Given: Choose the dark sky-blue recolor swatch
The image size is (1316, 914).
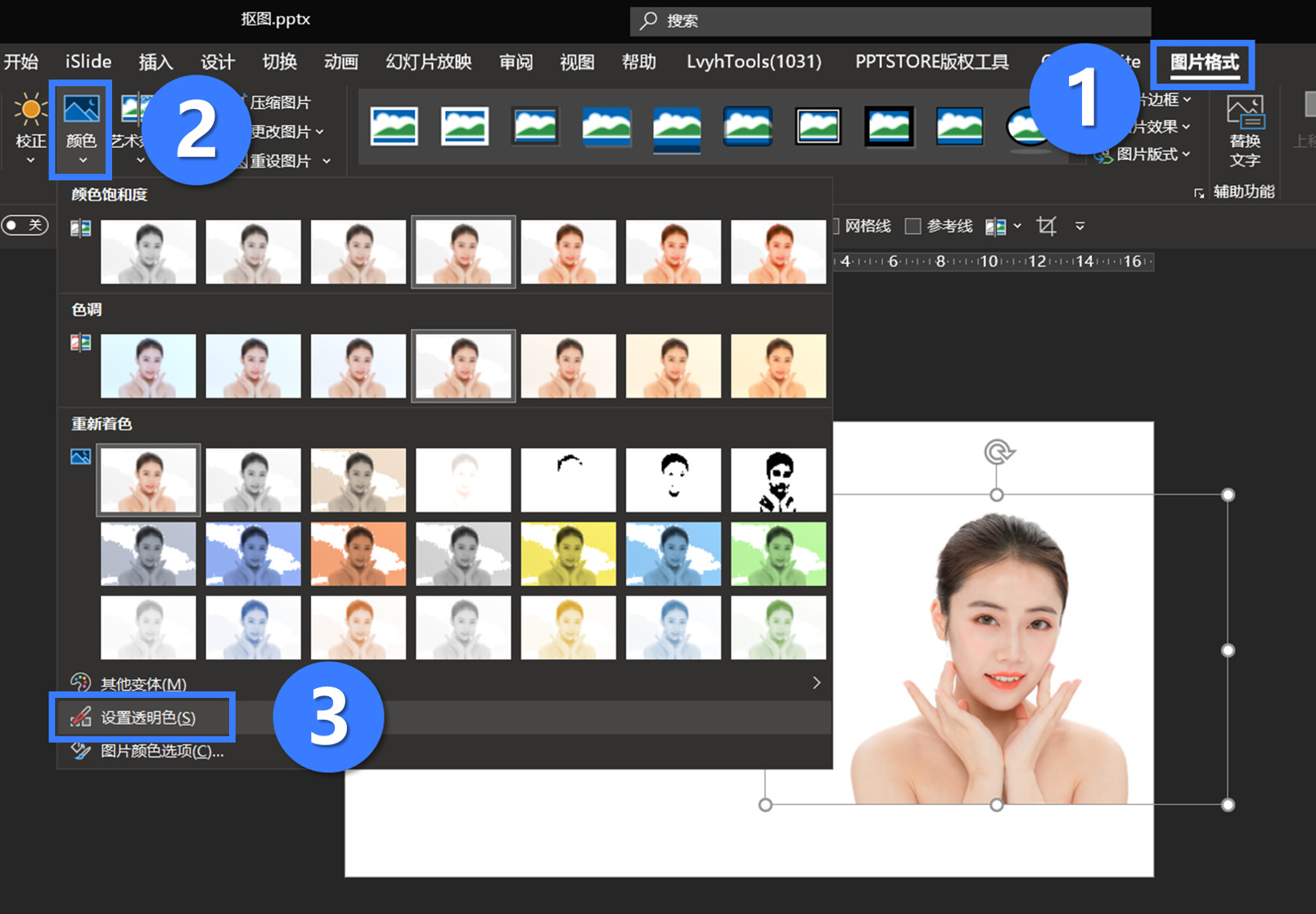Looking at the screenshot, I should click(674, 554).
